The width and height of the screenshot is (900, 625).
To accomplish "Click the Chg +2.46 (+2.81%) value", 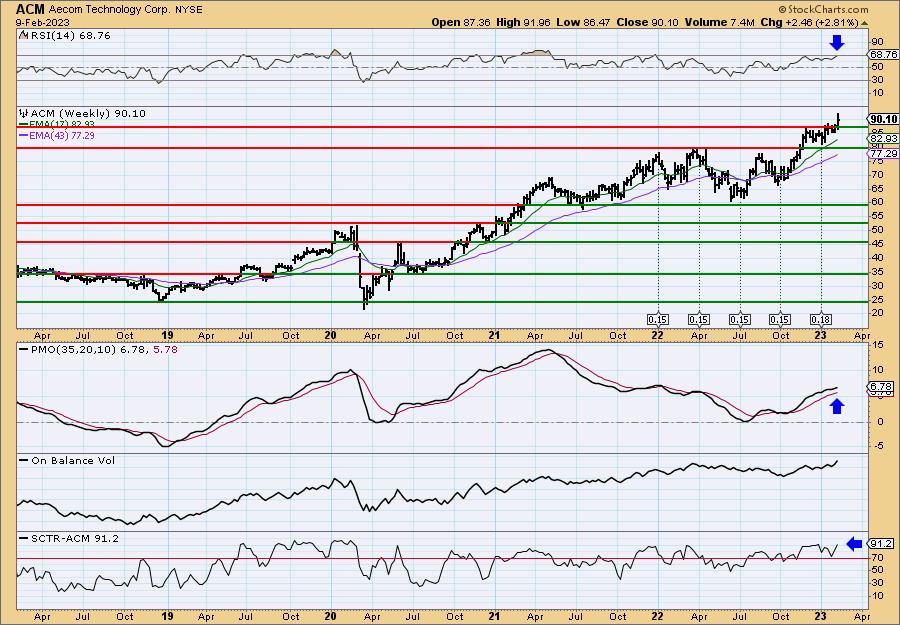I will pos(809,22).
